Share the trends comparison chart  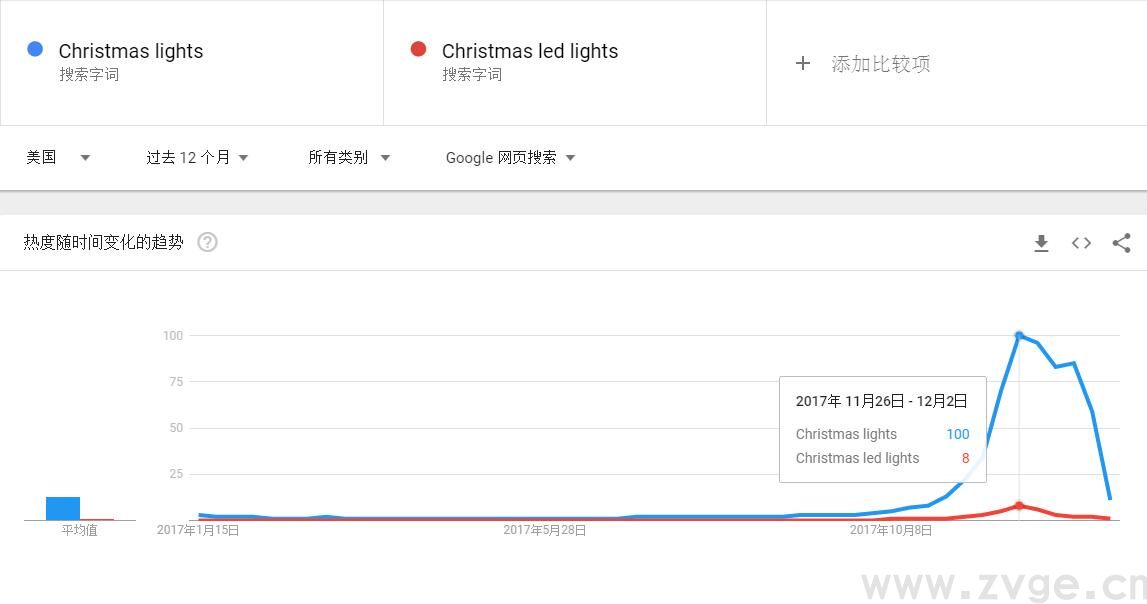(1121, 243)
